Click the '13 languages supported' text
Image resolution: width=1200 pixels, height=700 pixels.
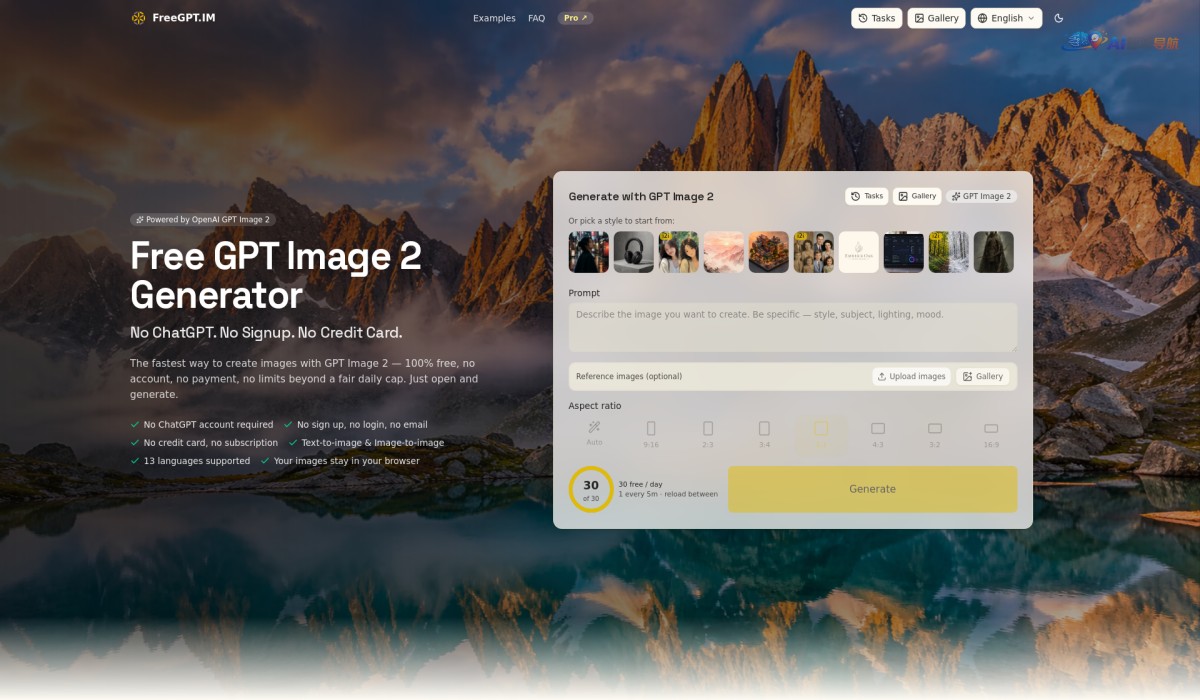pyautogui.click(x=197, y=461)
